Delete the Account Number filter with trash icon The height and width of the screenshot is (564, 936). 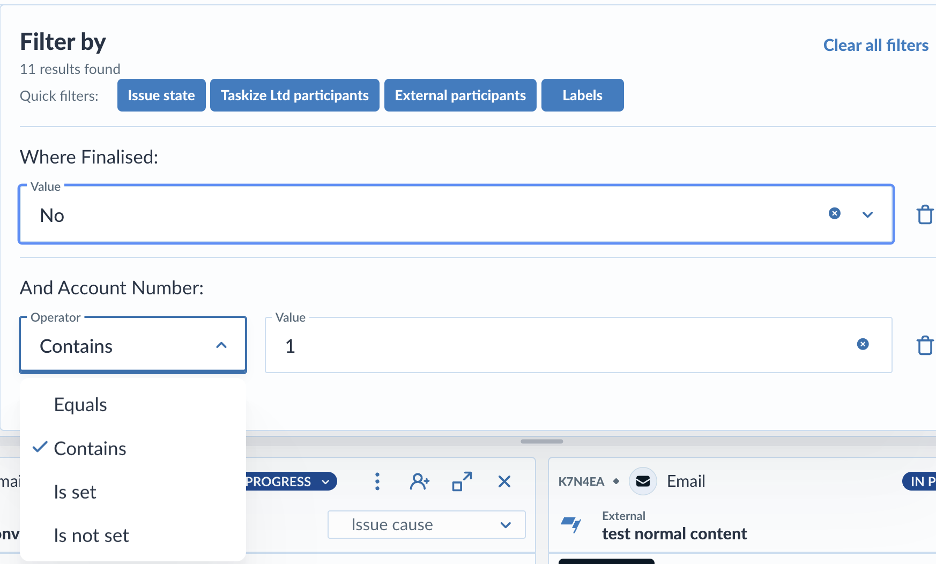pyautogui.click(x=925, y=345)
